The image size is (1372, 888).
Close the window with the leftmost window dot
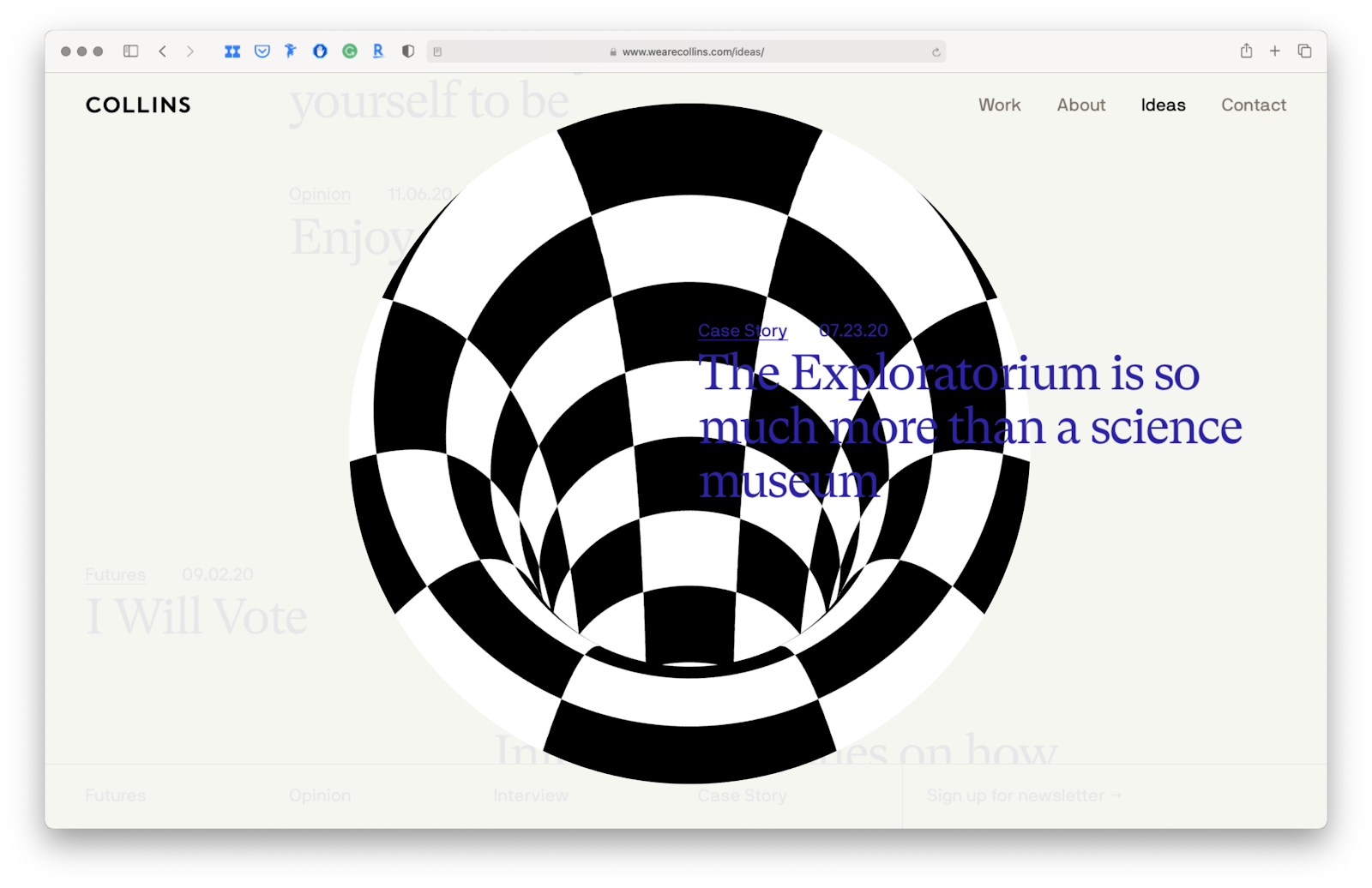tap(66, 51)
